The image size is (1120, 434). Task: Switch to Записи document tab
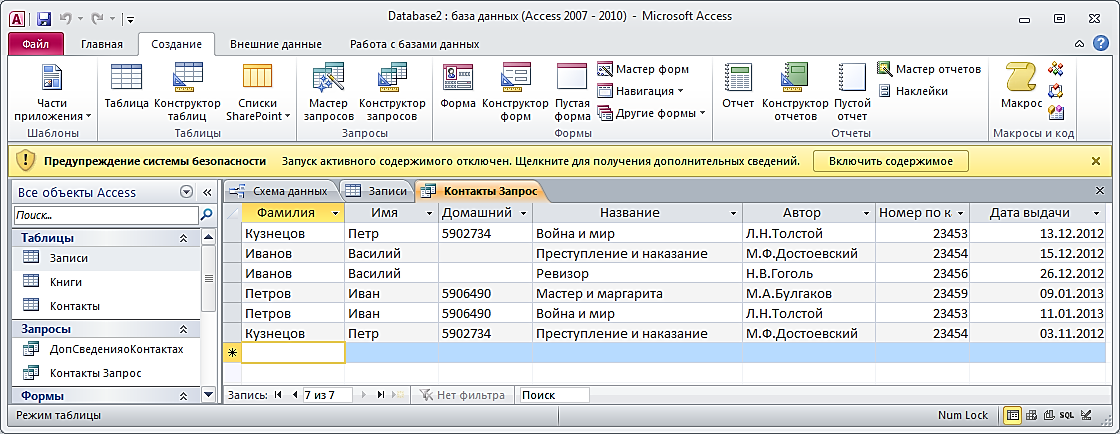(376, 191)
